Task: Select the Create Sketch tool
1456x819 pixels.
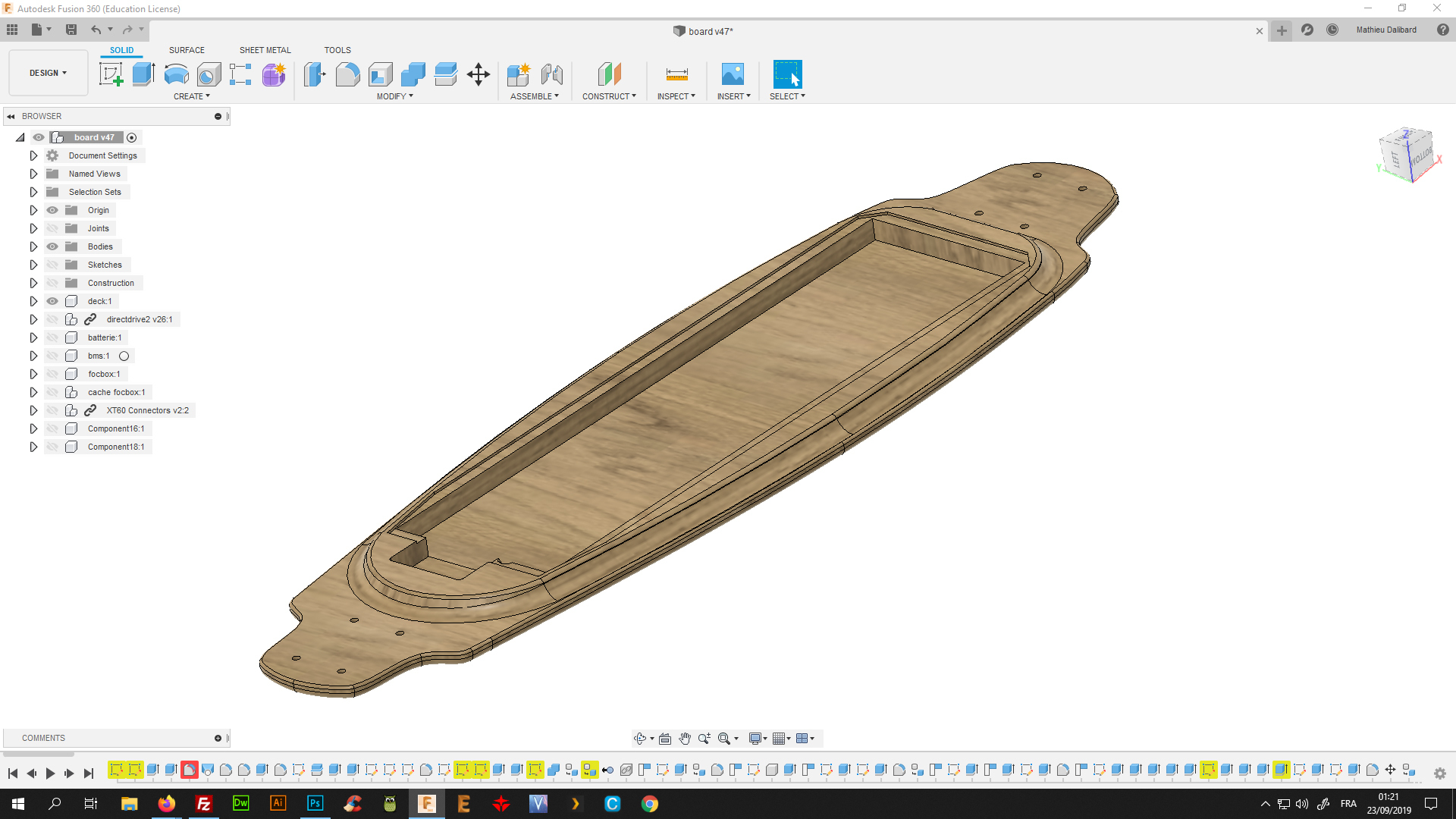Action: [111, 74]
